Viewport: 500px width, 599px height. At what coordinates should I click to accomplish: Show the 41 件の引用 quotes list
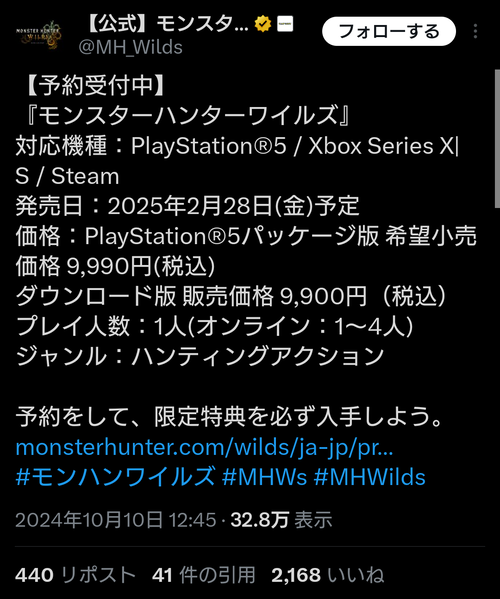(x=204, y=575)
